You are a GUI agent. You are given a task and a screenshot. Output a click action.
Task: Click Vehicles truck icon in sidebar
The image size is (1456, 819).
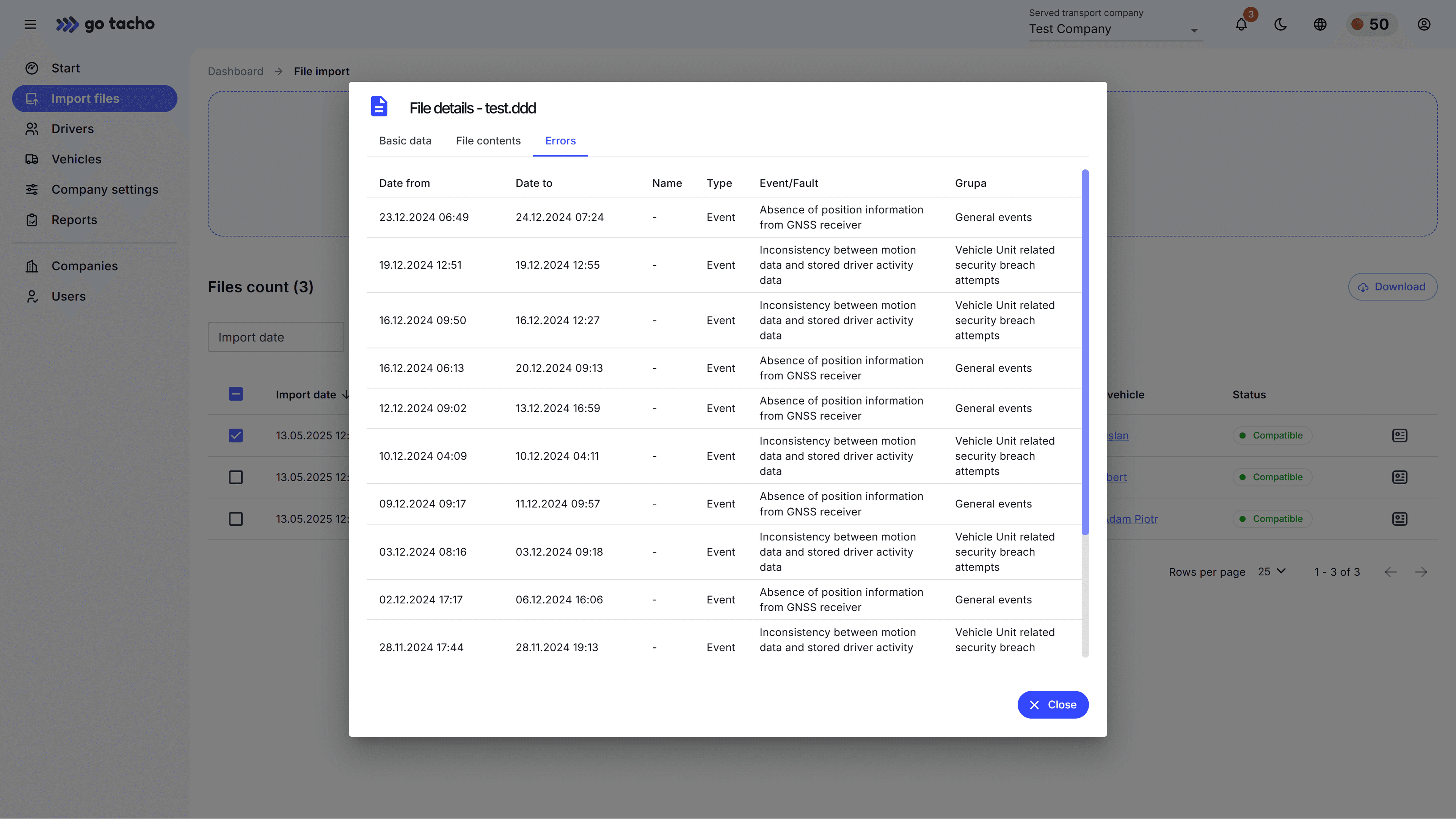[31, 159]
